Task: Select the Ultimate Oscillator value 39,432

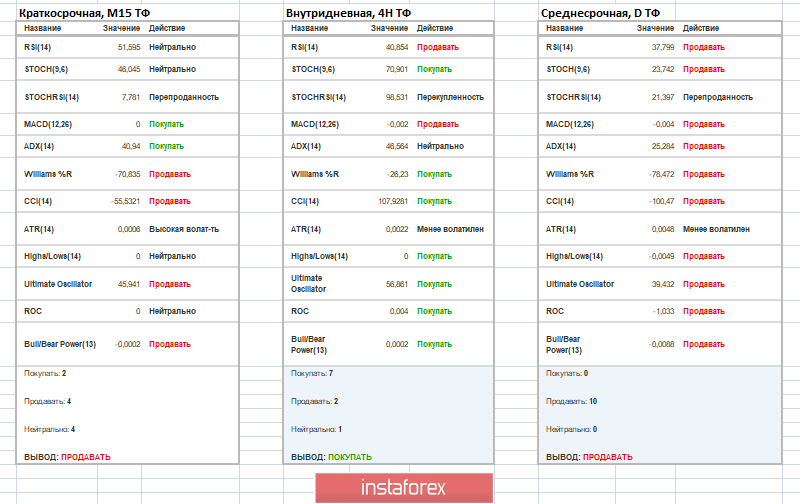Action: click(x=663, y=284)
